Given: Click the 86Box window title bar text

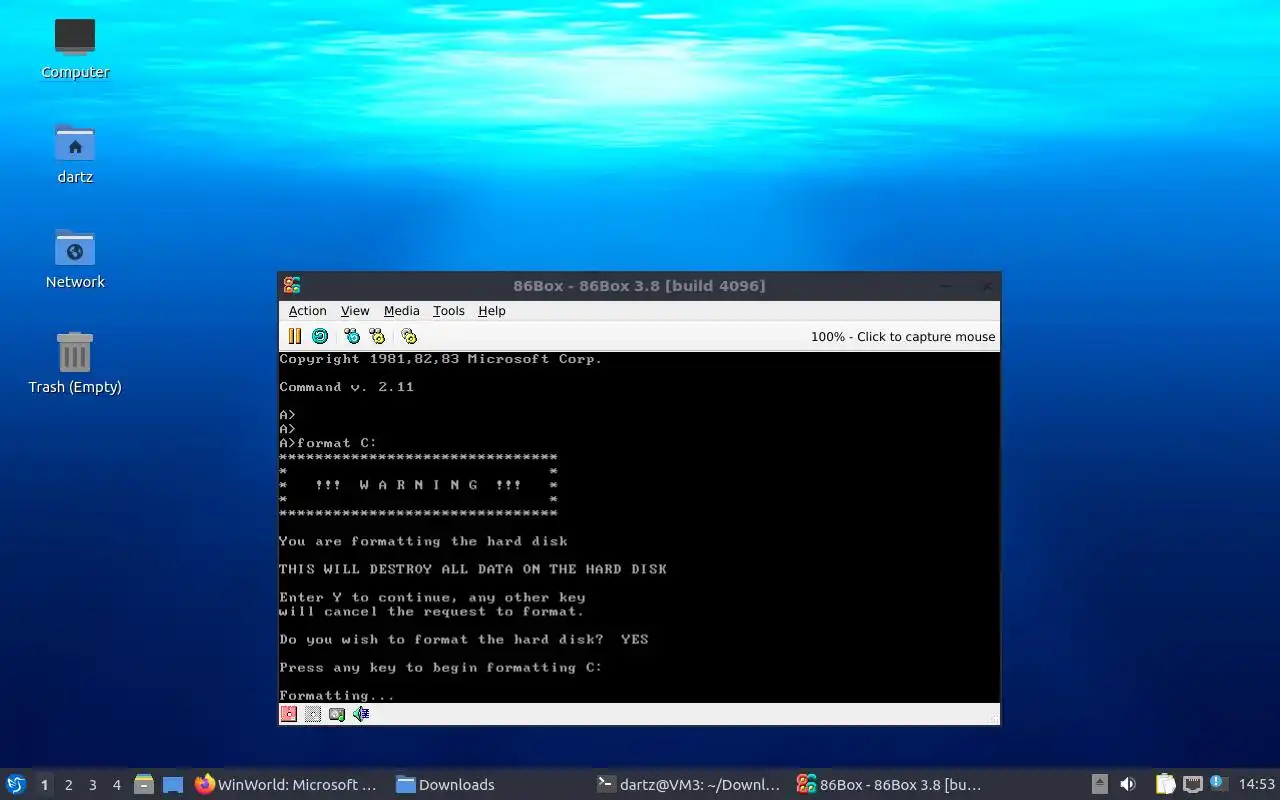Looking at the screenshot, I should tap(639, 286).
